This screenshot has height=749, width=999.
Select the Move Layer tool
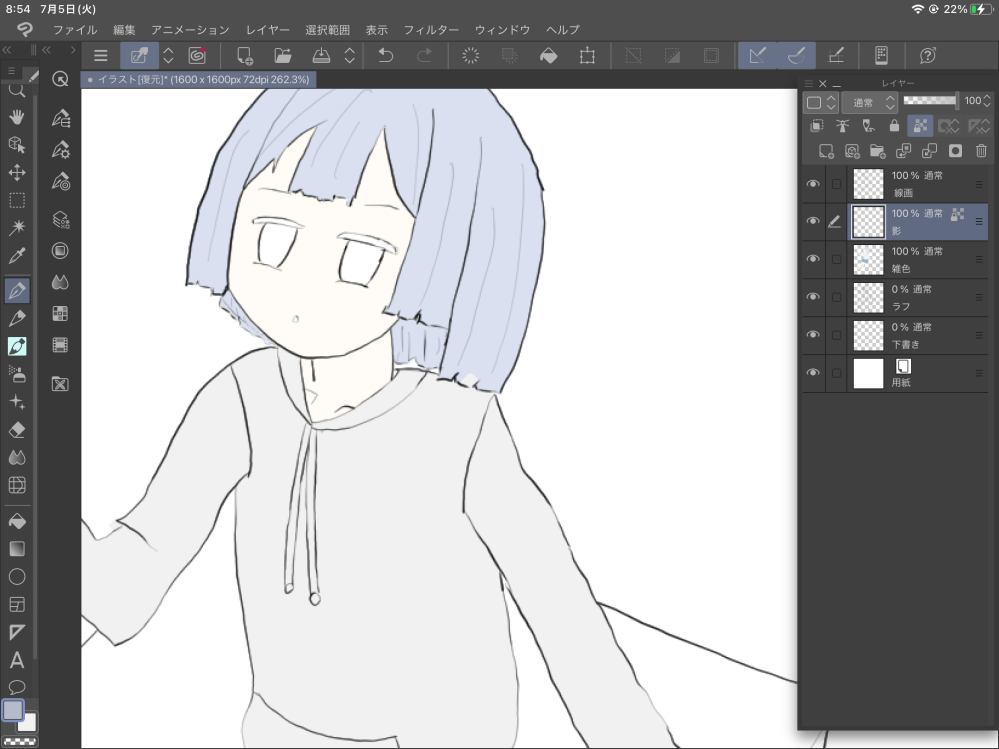[17, 173]
